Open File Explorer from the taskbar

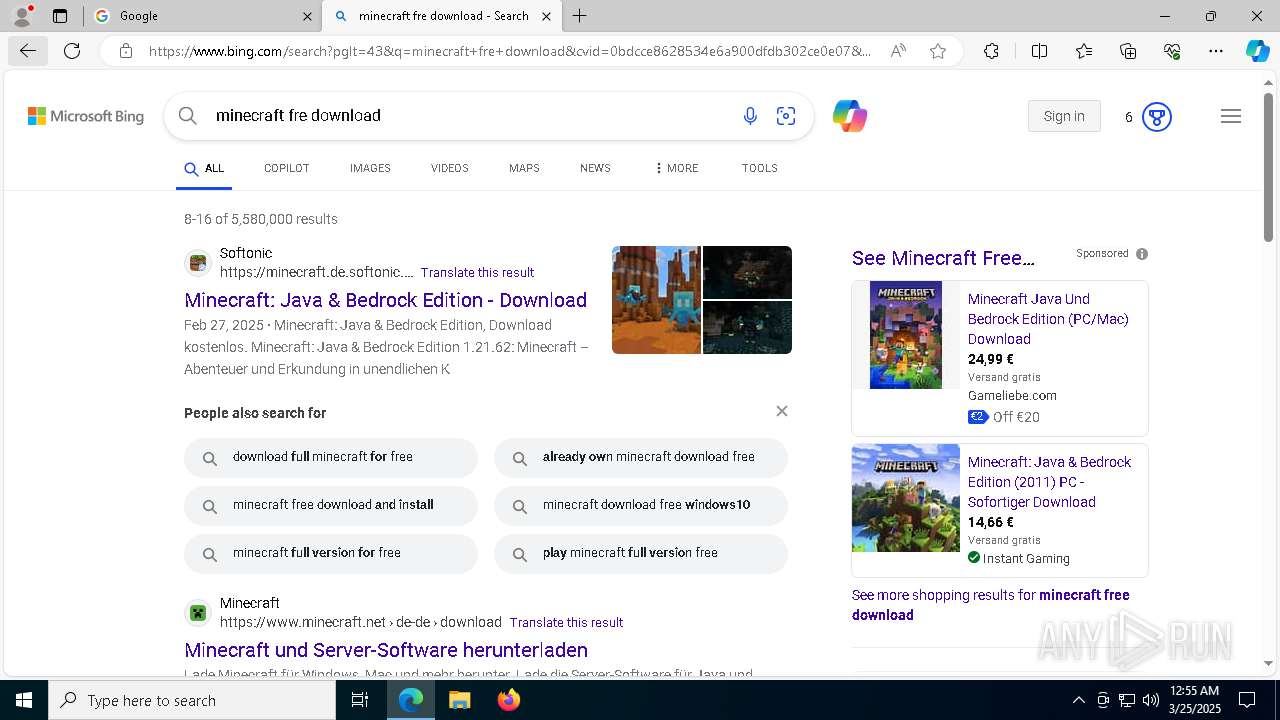point(459,700)
